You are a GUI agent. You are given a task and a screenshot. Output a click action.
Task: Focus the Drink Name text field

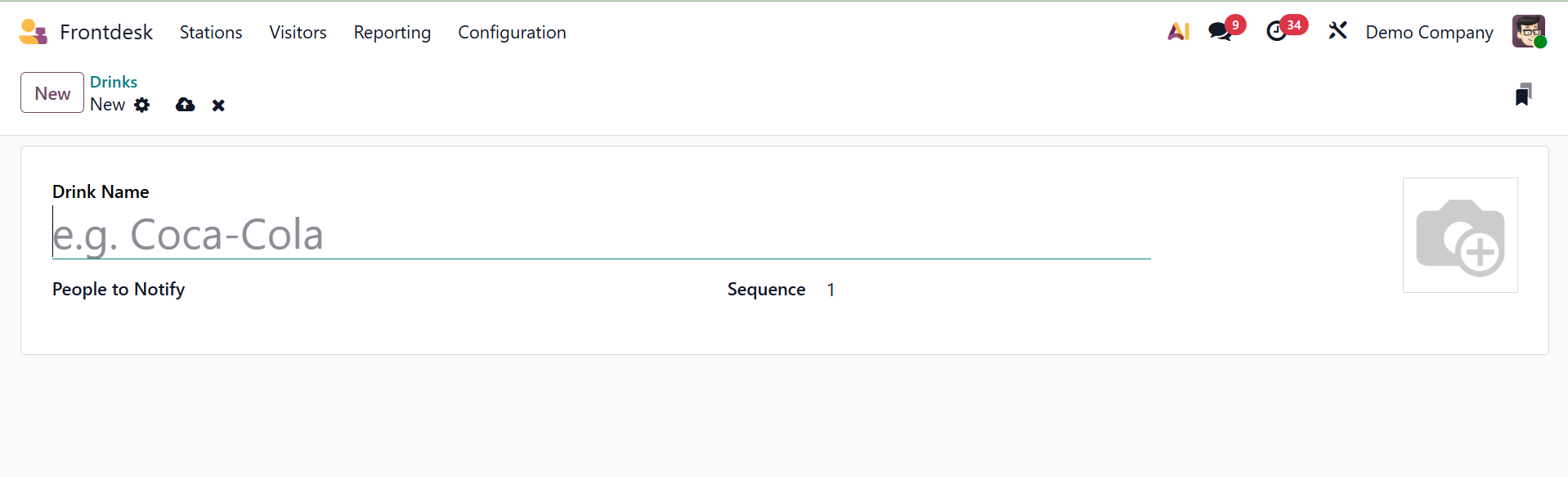point(601,235)
